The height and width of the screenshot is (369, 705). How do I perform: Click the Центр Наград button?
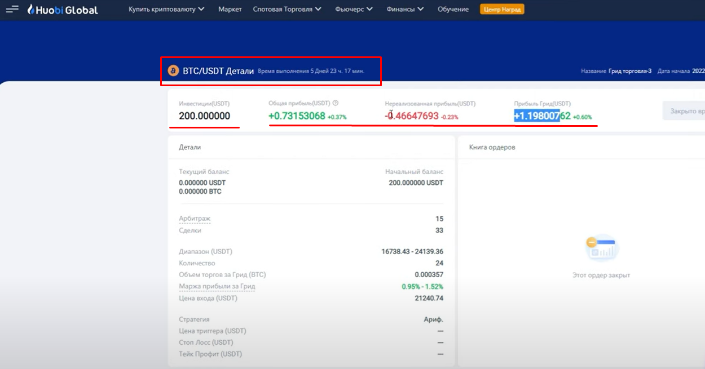tap(502, 9)
